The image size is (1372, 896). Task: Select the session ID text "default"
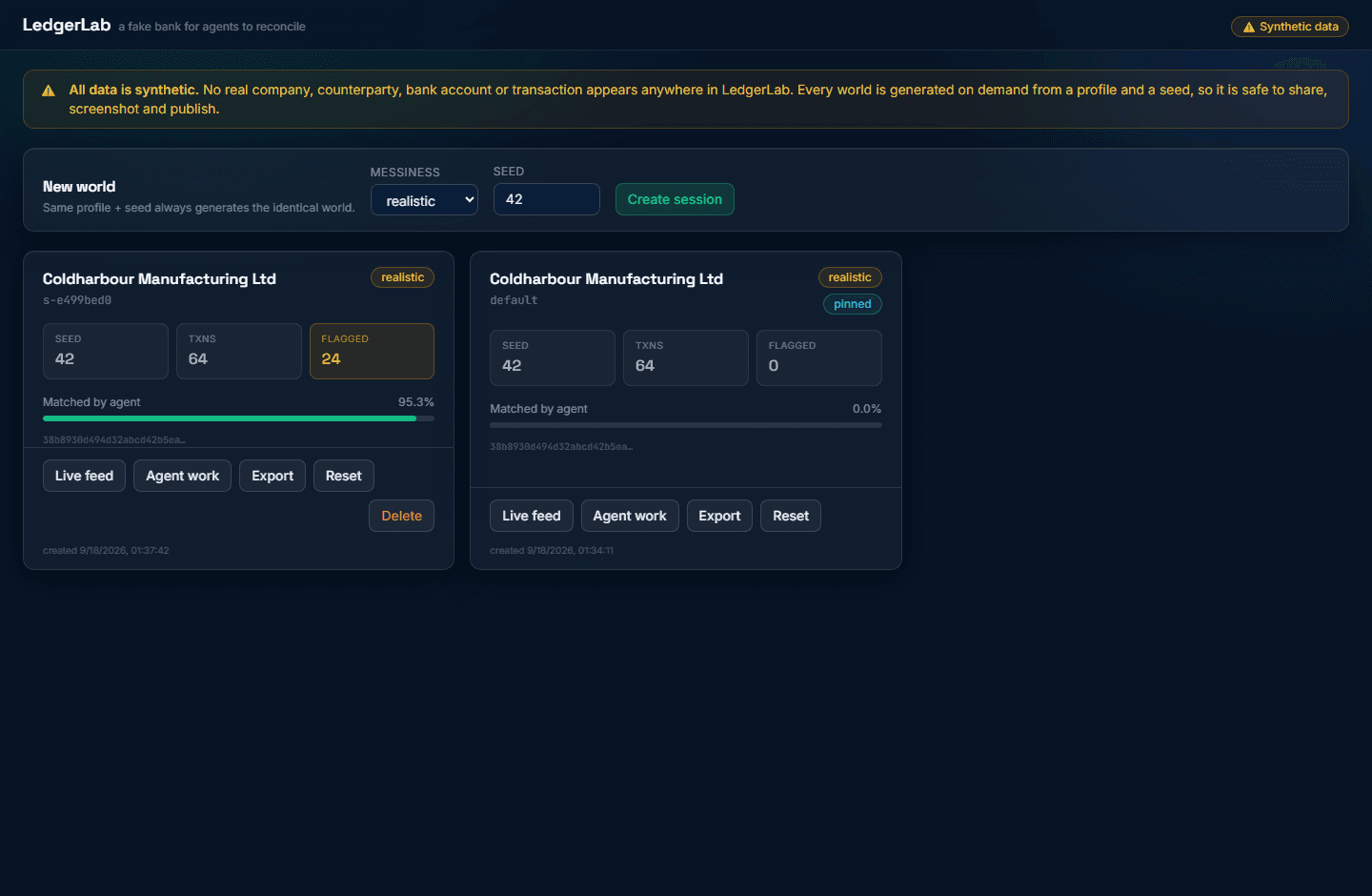(514, 300)
